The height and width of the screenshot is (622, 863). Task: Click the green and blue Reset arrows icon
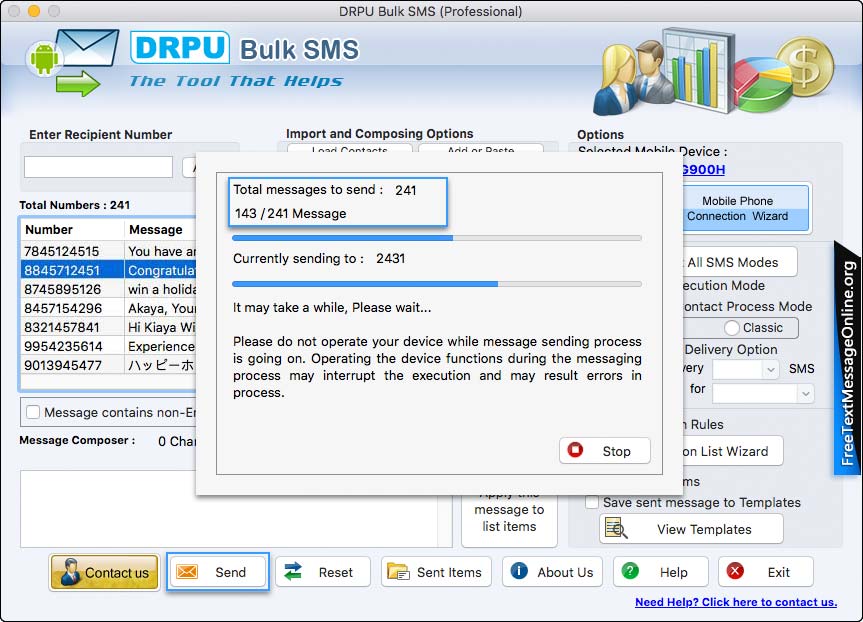tap(293, 572)
